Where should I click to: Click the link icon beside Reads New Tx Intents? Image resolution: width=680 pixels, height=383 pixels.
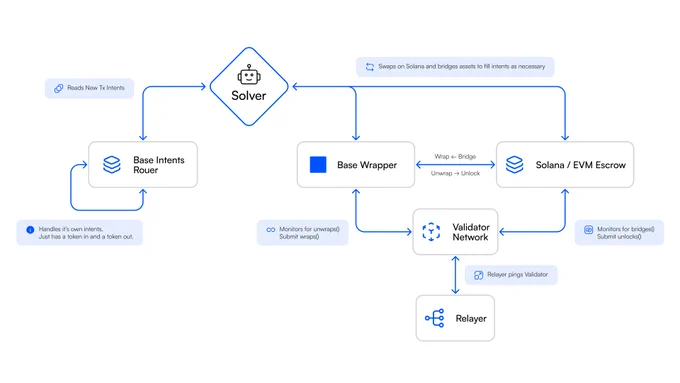tap(59, 88)
